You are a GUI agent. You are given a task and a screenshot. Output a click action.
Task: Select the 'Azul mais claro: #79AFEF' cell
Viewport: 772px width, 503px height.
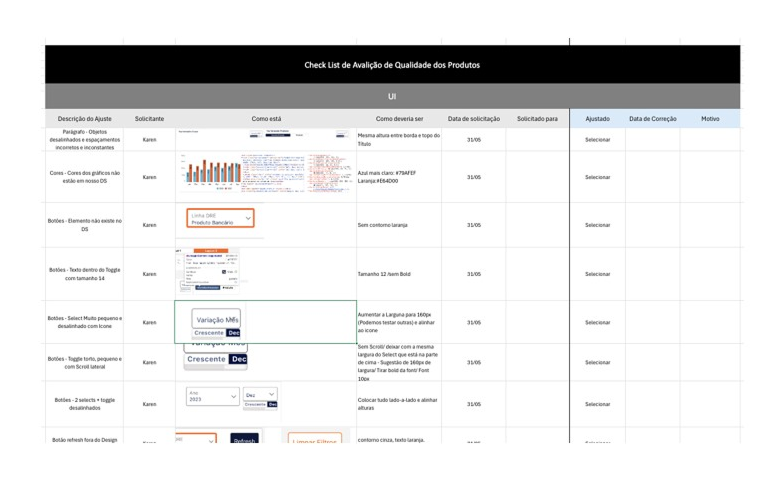(x=399, y=177)
